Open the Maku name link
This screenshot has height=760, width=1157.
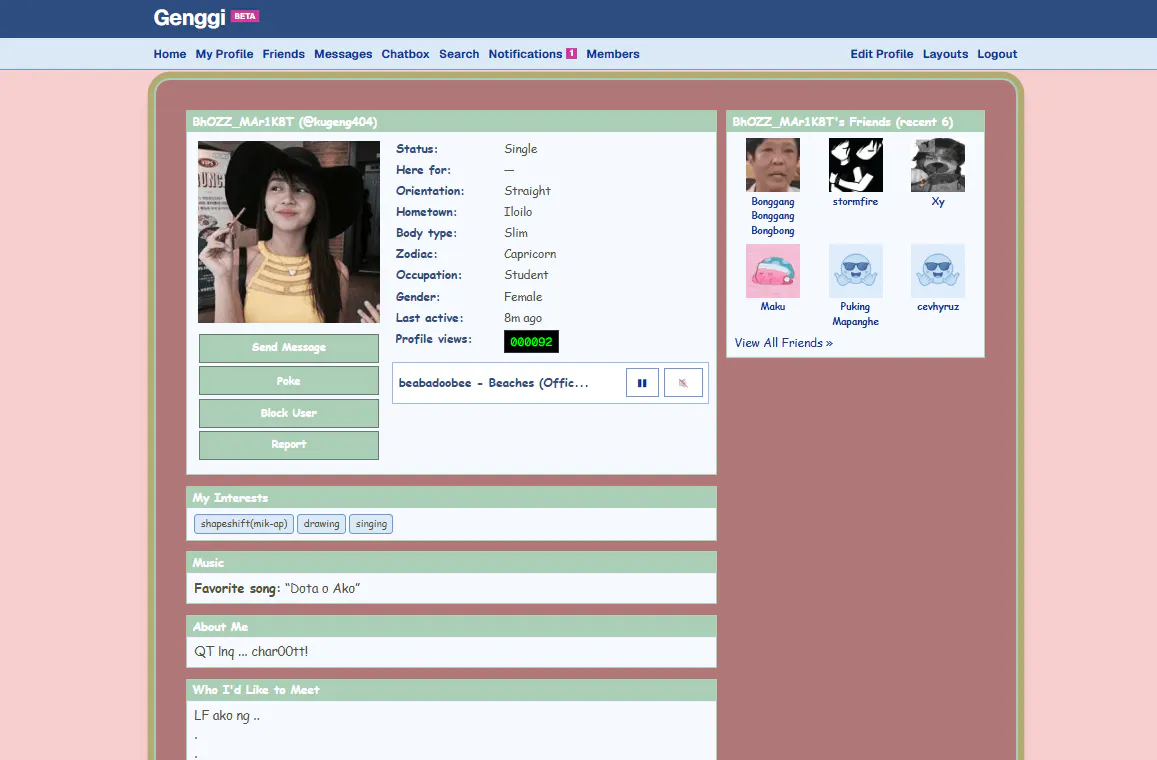coord(773,306)
